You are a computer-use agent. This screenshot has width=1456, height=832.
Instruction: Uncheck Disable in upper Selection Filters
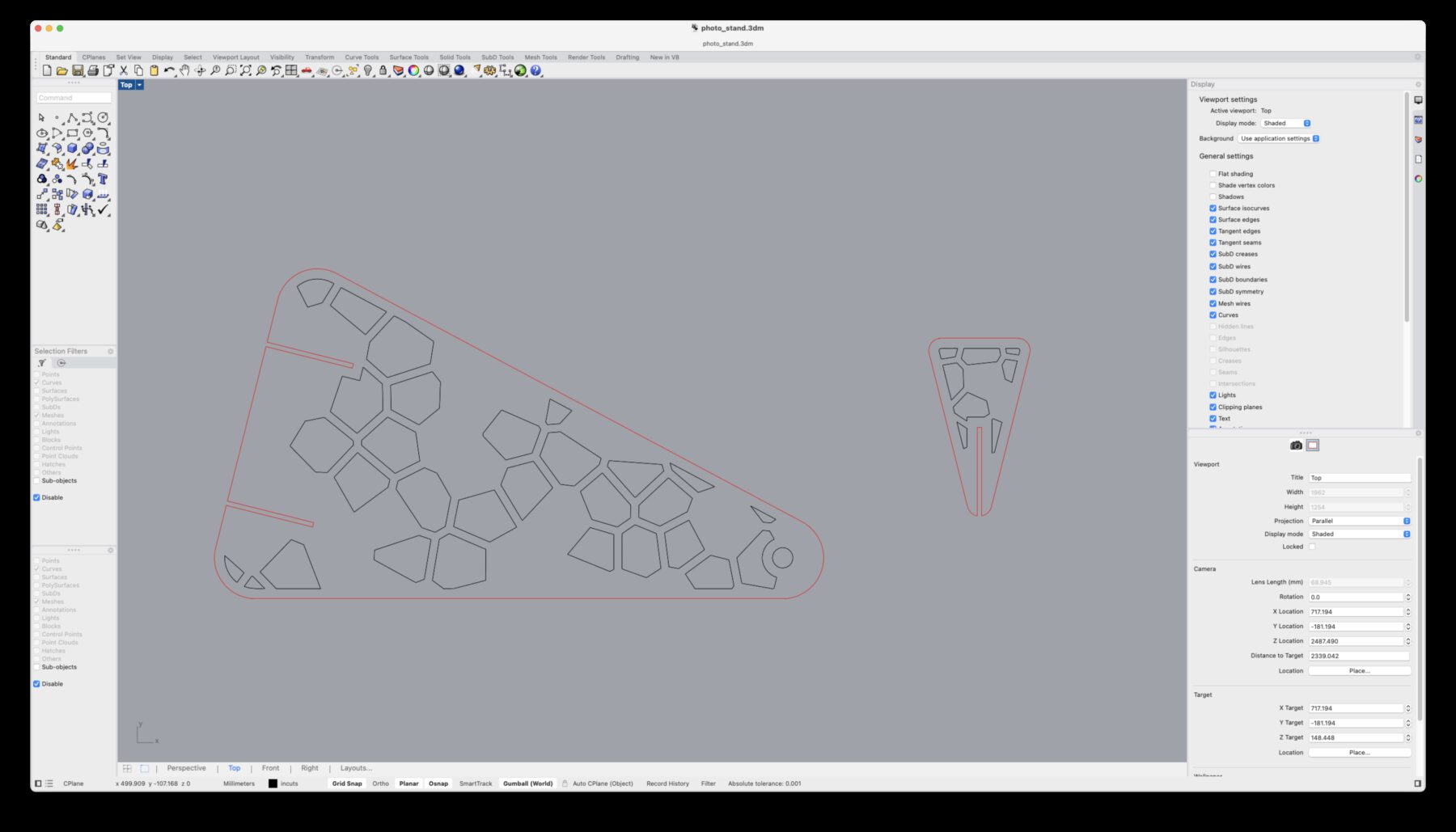[x=36, y=498]
